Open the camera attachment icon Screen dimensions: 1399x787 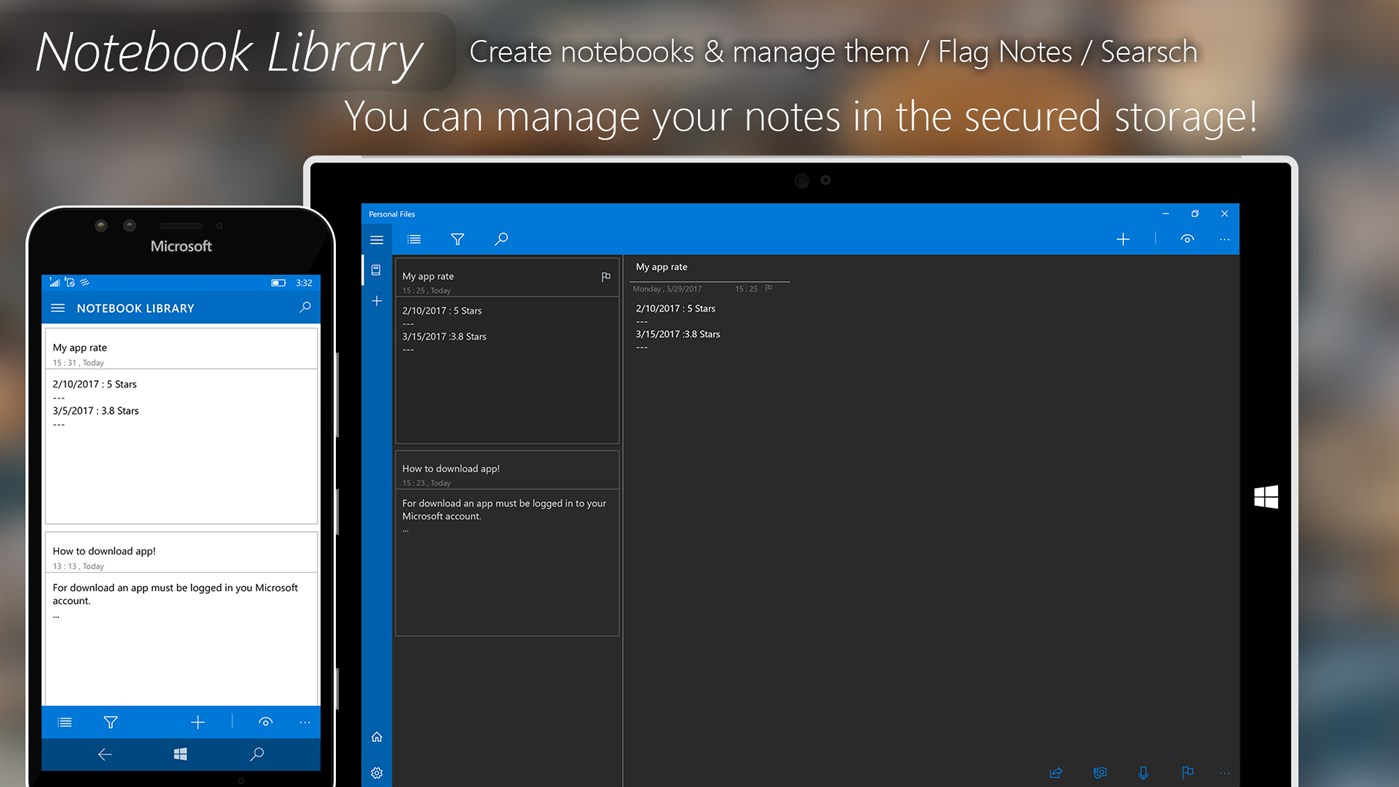click(x=1099, y=772)
